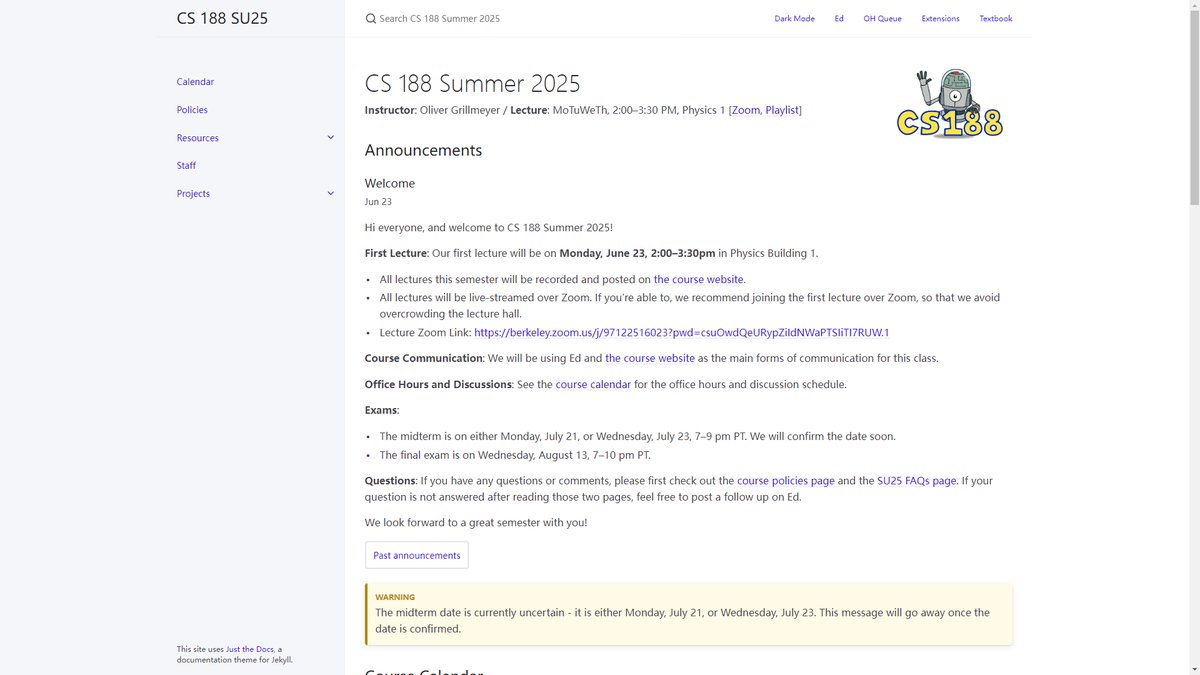Open the berkeley.zoom.us lecture URL
Image resolution: width=1200 pixels, height=675 pixels.
point(682,333)
